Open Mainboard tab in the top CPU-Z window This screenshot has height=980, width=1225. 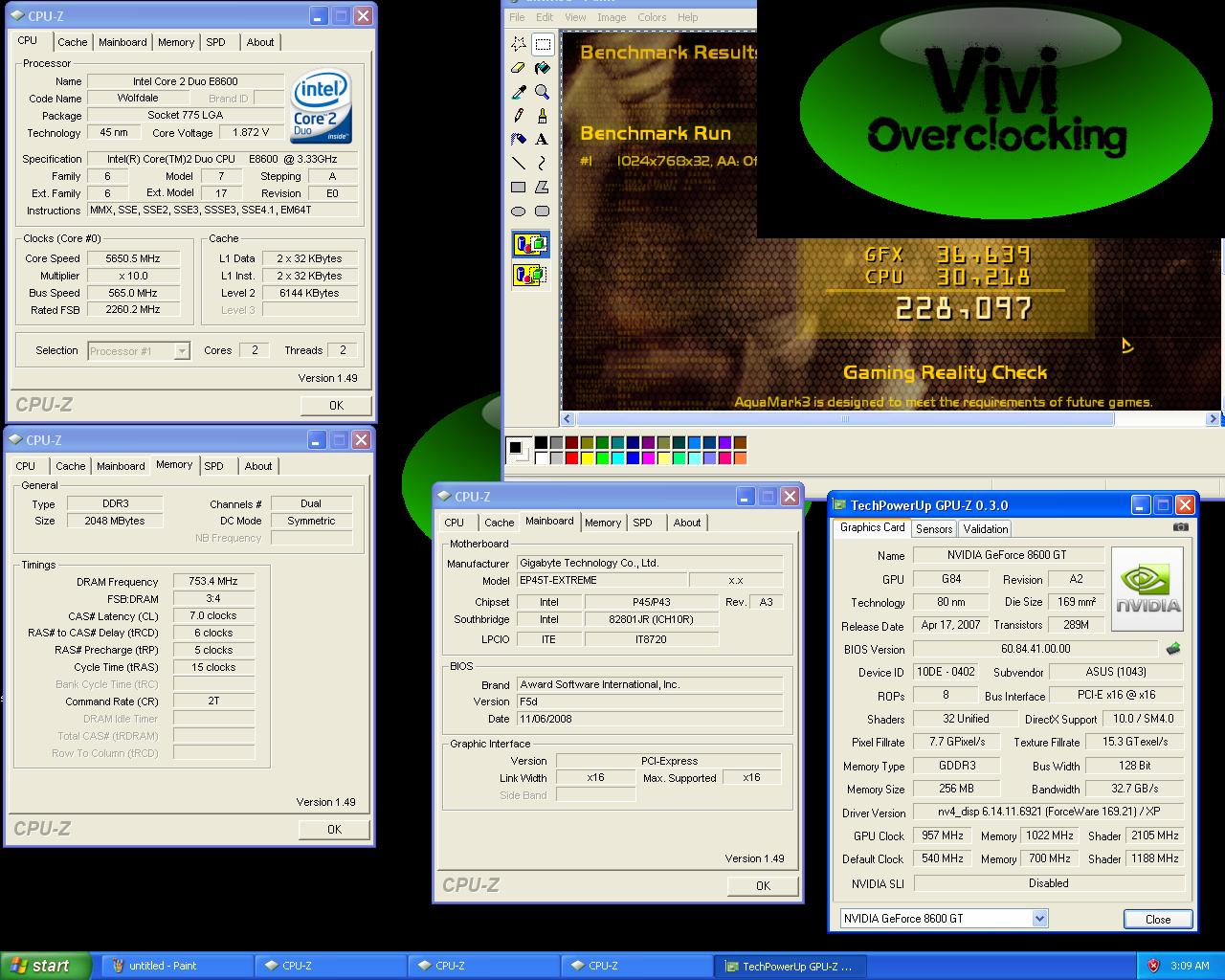[x=122, y=42]
